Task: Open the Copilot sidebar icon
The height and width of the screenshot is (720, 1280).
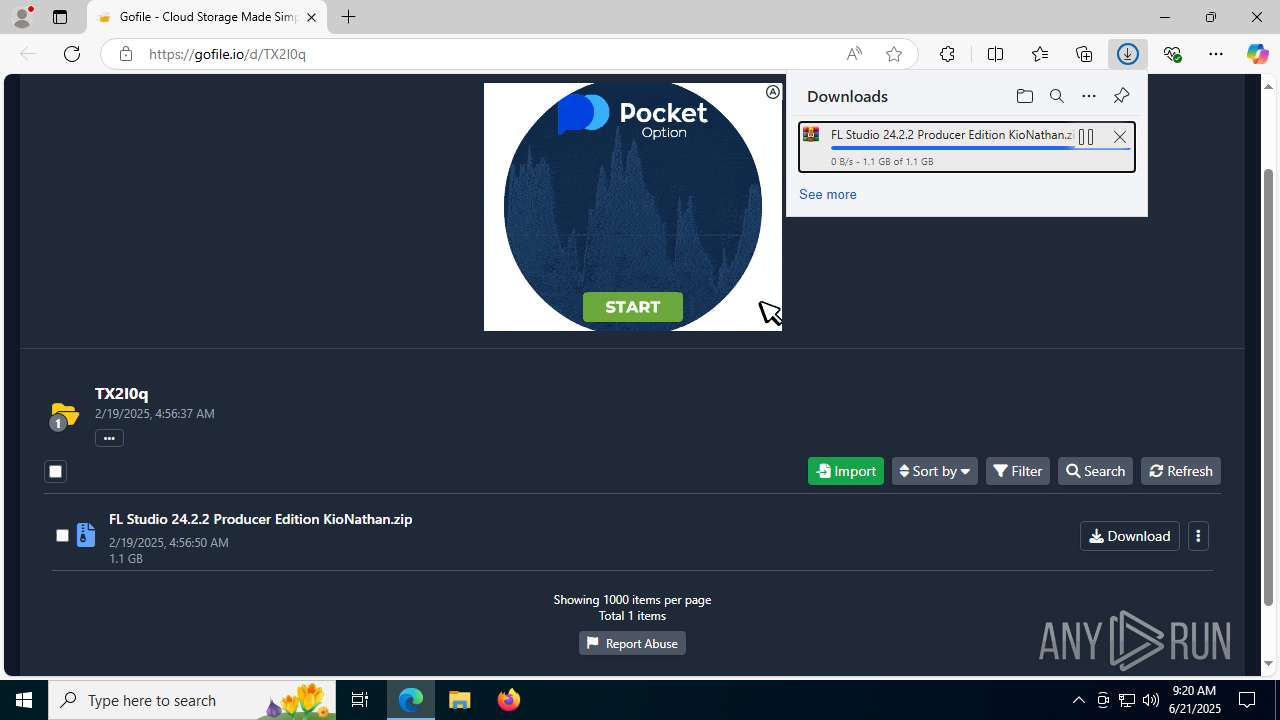Action: coord(1257,54)
